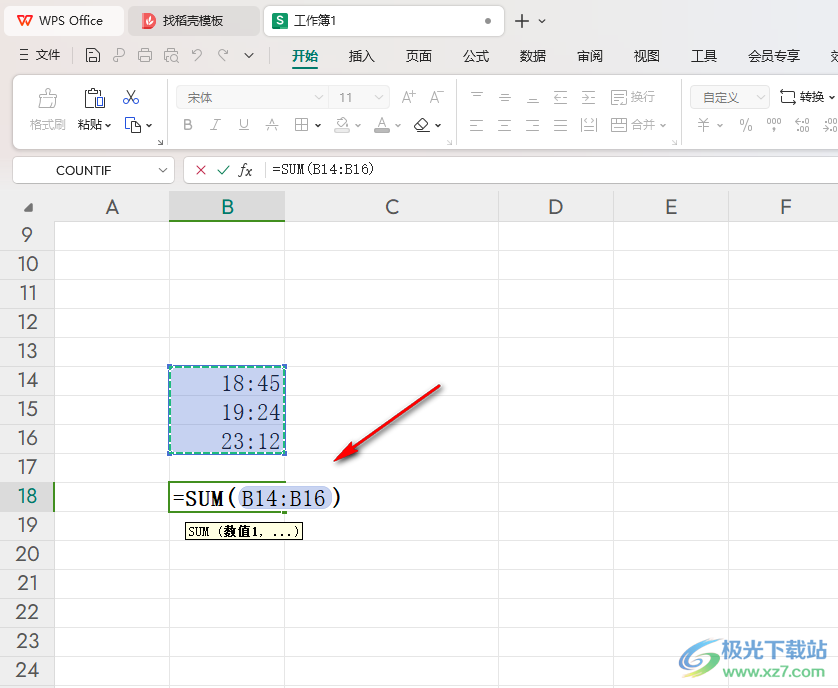
Task: Decrease font size with A- icon
Action: pos(437,97)
